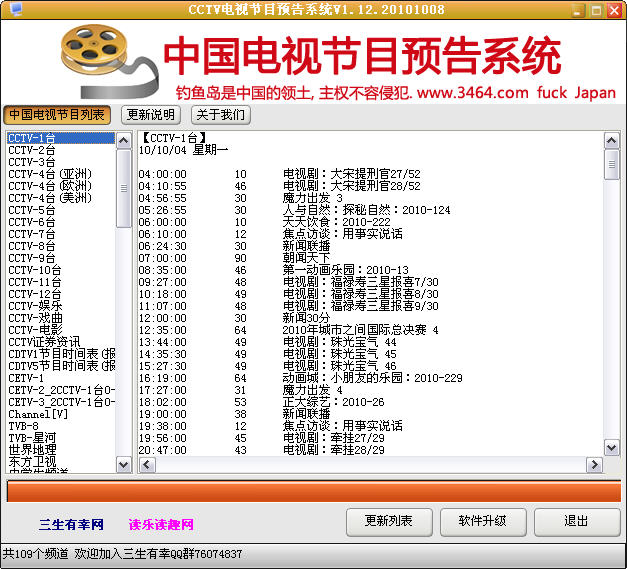
Task: Click schedule pane scroll down arrow
Action: coord(611,447)
